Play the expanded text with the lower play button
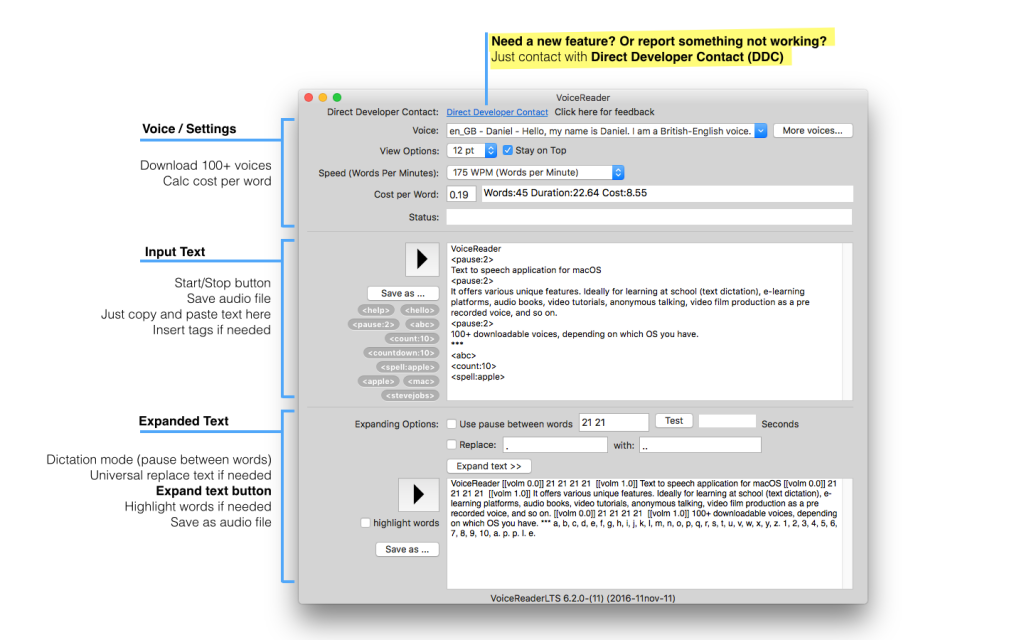1024x640 pixels. [419, 494]
